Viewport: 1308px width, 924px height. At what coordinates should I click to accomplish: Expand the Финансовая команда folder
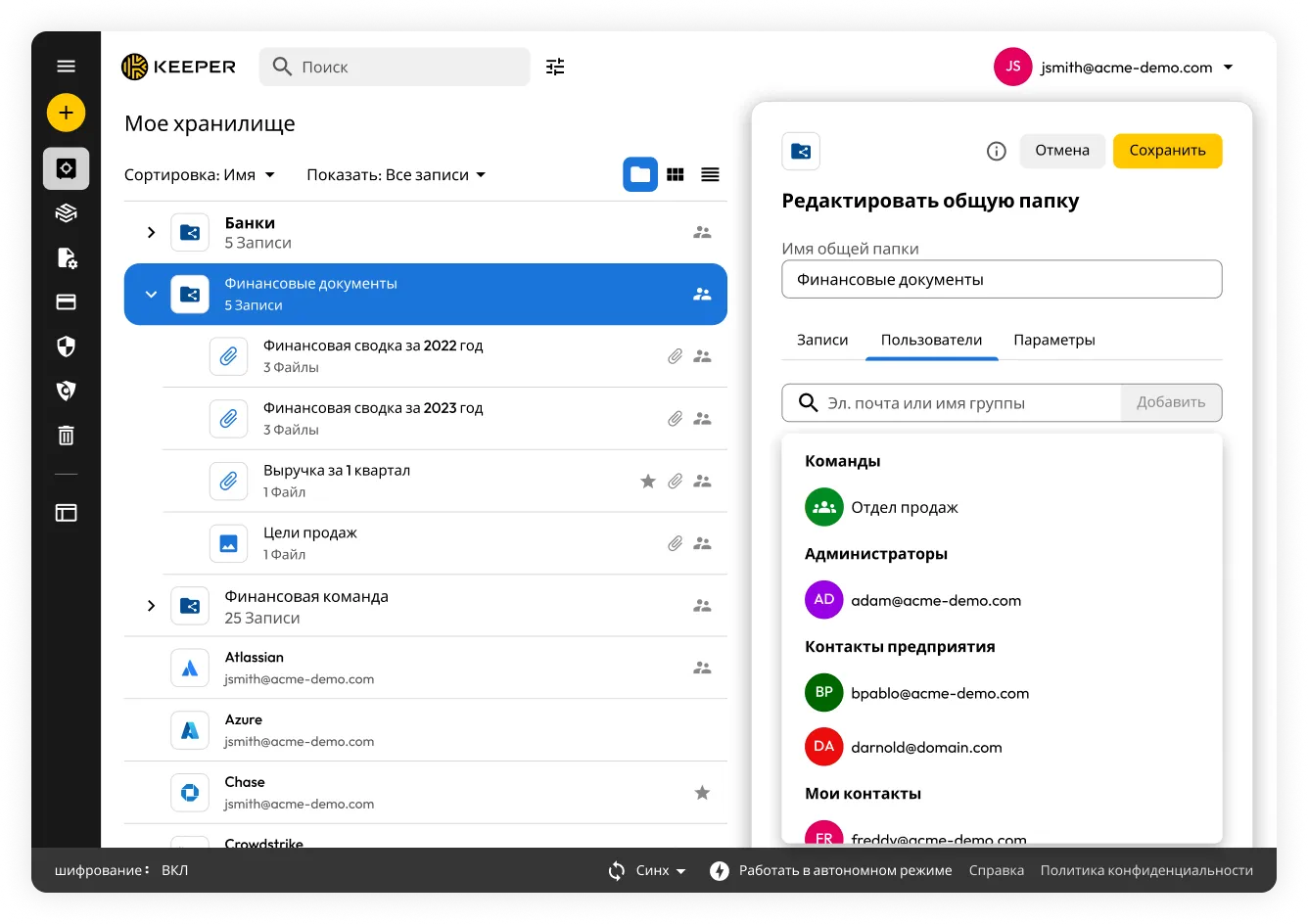click(151, 606)
